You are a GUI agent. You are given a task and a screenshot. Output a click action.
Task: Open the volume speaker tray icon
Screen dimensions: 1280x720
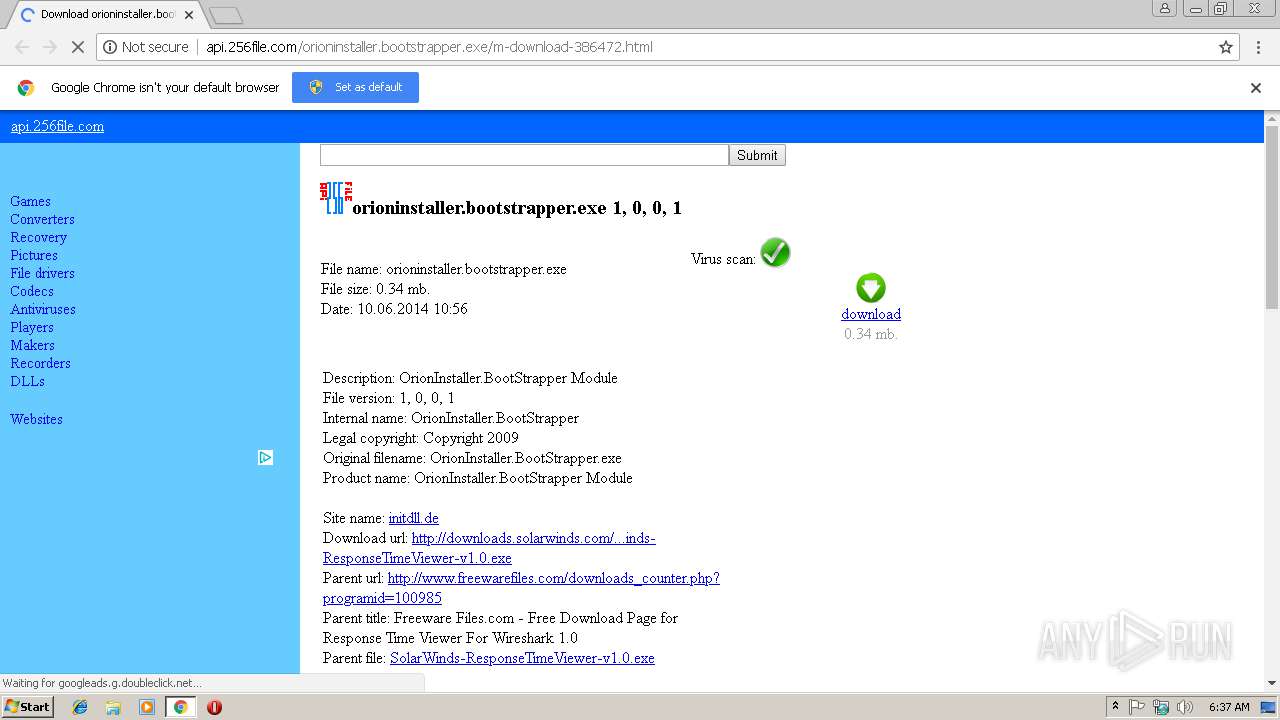point(1185,707)
